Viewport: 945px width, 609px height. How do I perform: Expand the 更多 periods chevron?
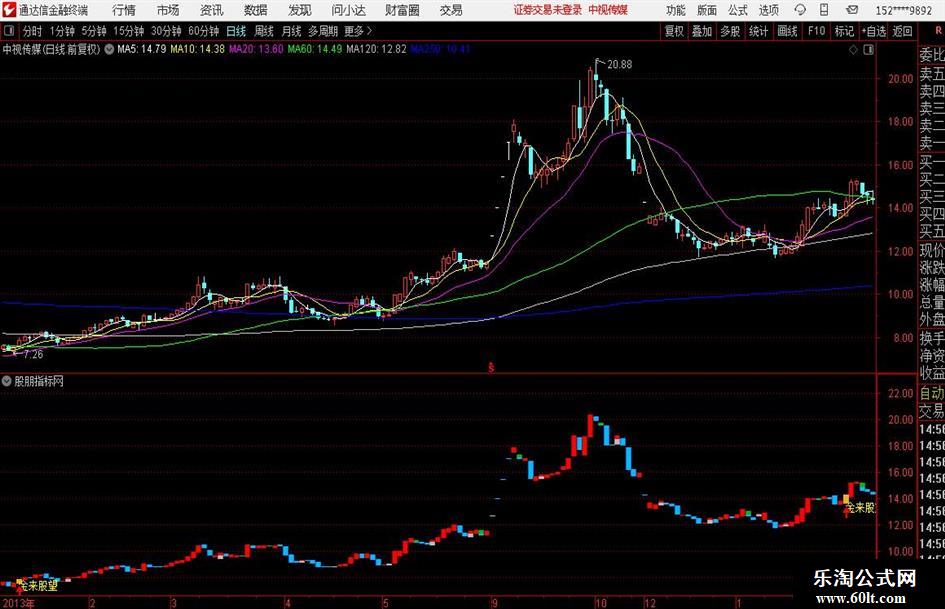click(x=359, y=31)
